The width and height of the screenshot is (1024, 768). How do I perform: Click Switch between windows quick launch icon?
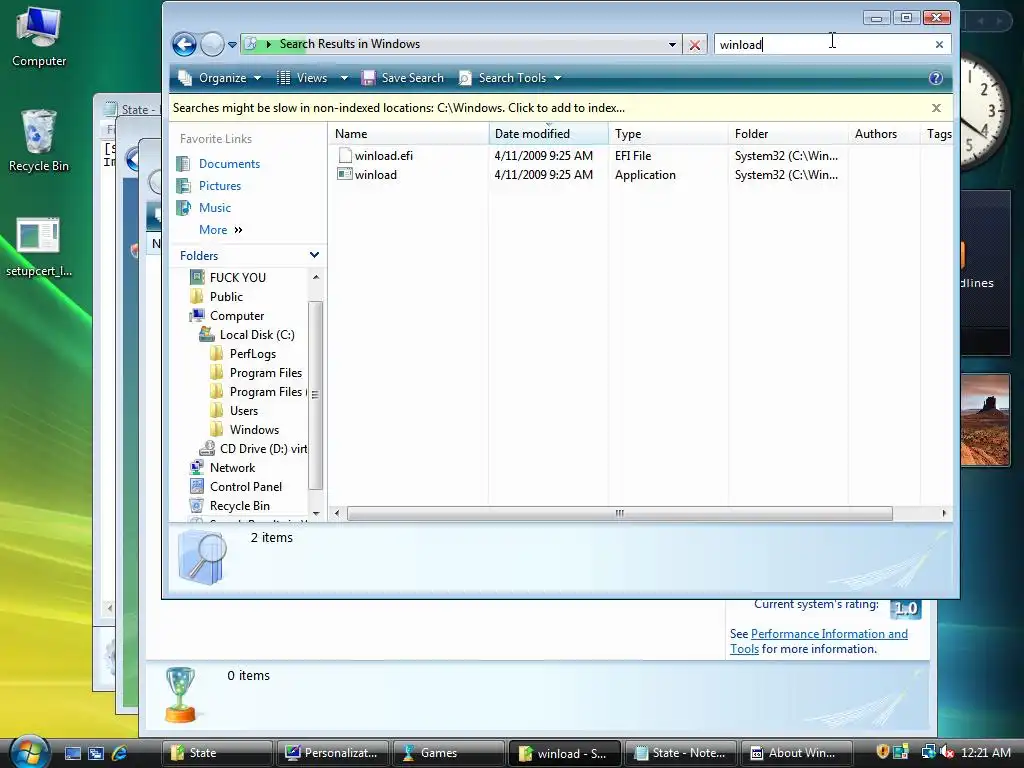[x=96, y=753]
